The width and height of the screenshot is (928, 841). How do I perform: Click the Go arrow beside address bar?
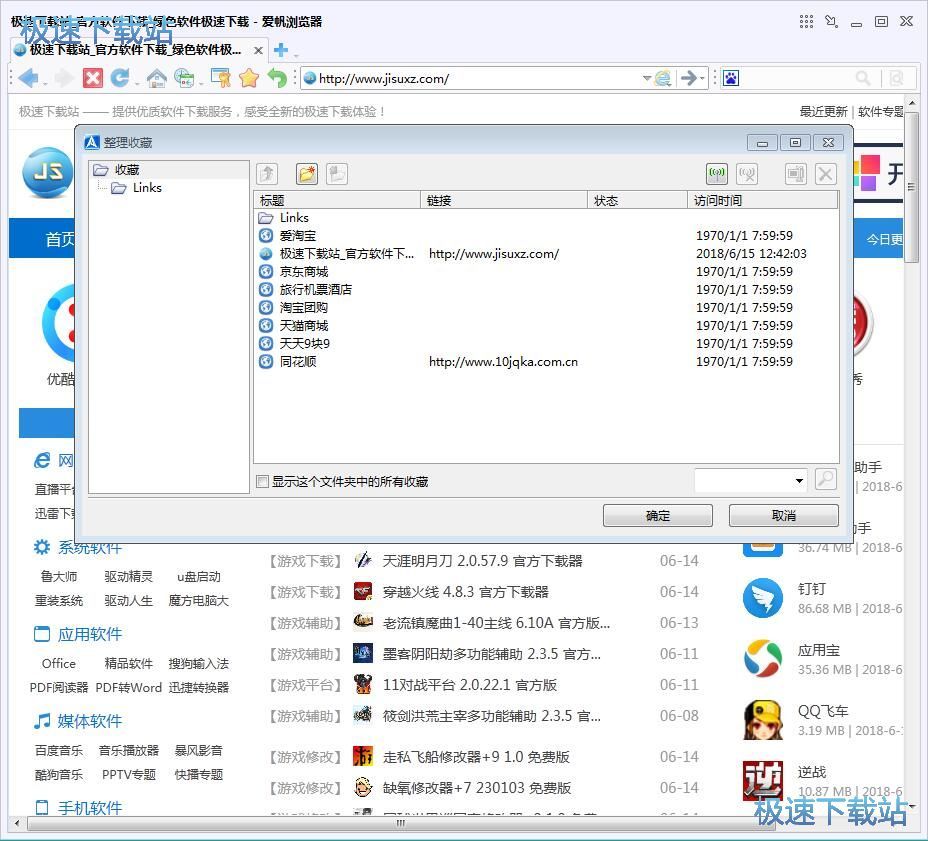tap(688, 78)
